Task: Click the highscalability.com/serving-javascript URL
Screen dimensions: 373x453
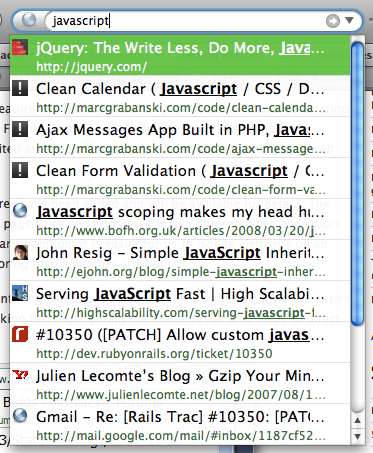Action: [x=181, y=313]
